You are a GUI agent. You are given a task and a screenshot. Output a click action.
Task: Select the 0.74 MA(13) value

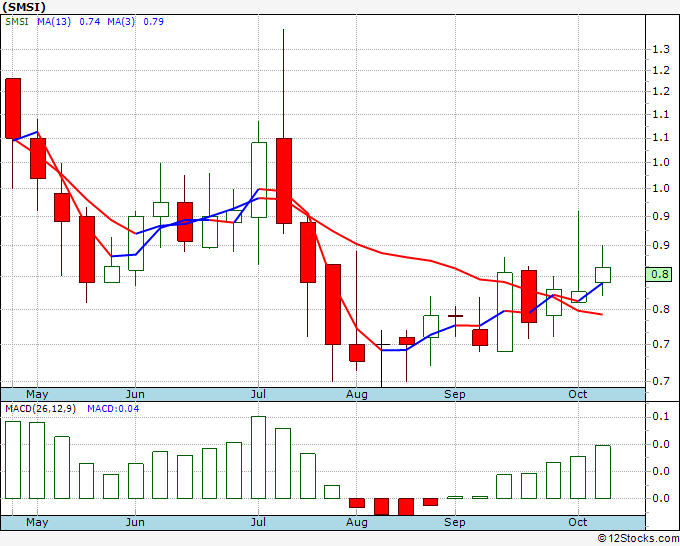pyautogui.click(x=90, y=22)
